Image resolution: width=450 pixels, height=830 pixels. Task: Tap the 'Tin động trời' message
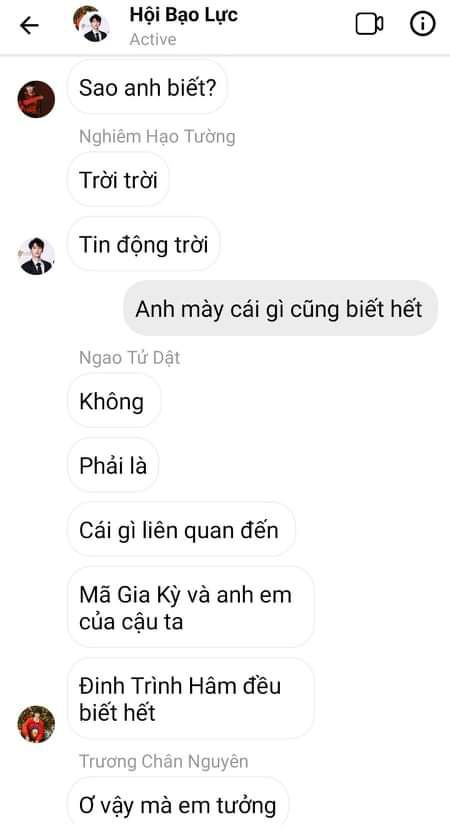(x=143, y=245)
